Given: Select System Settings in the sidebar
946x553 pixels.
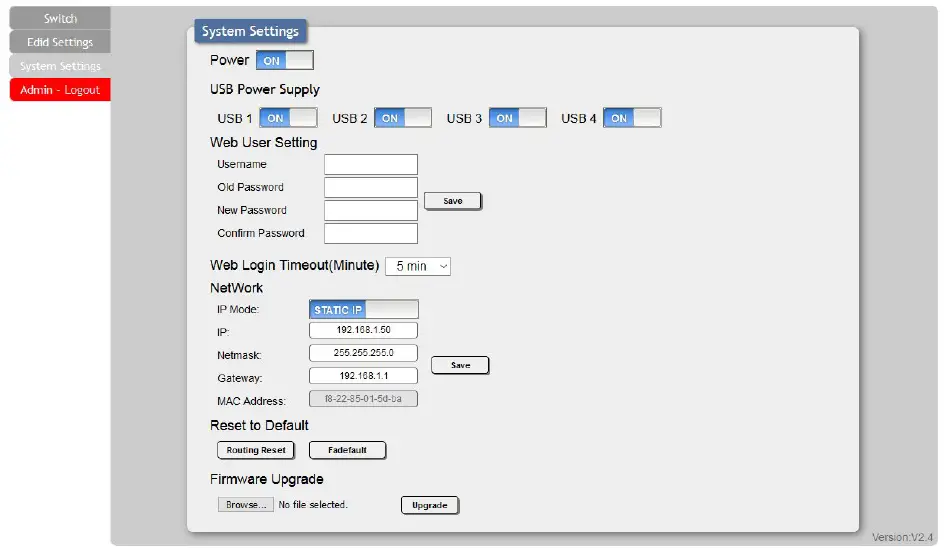Looking at the screenshot, I should click(60, 66).
